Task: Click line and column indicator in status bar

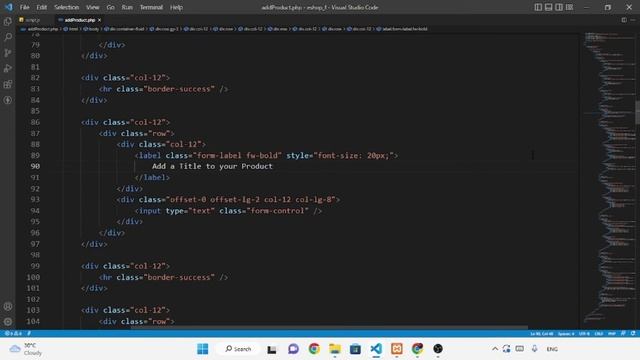Action: pyautogui.click(x=542, y=333)
